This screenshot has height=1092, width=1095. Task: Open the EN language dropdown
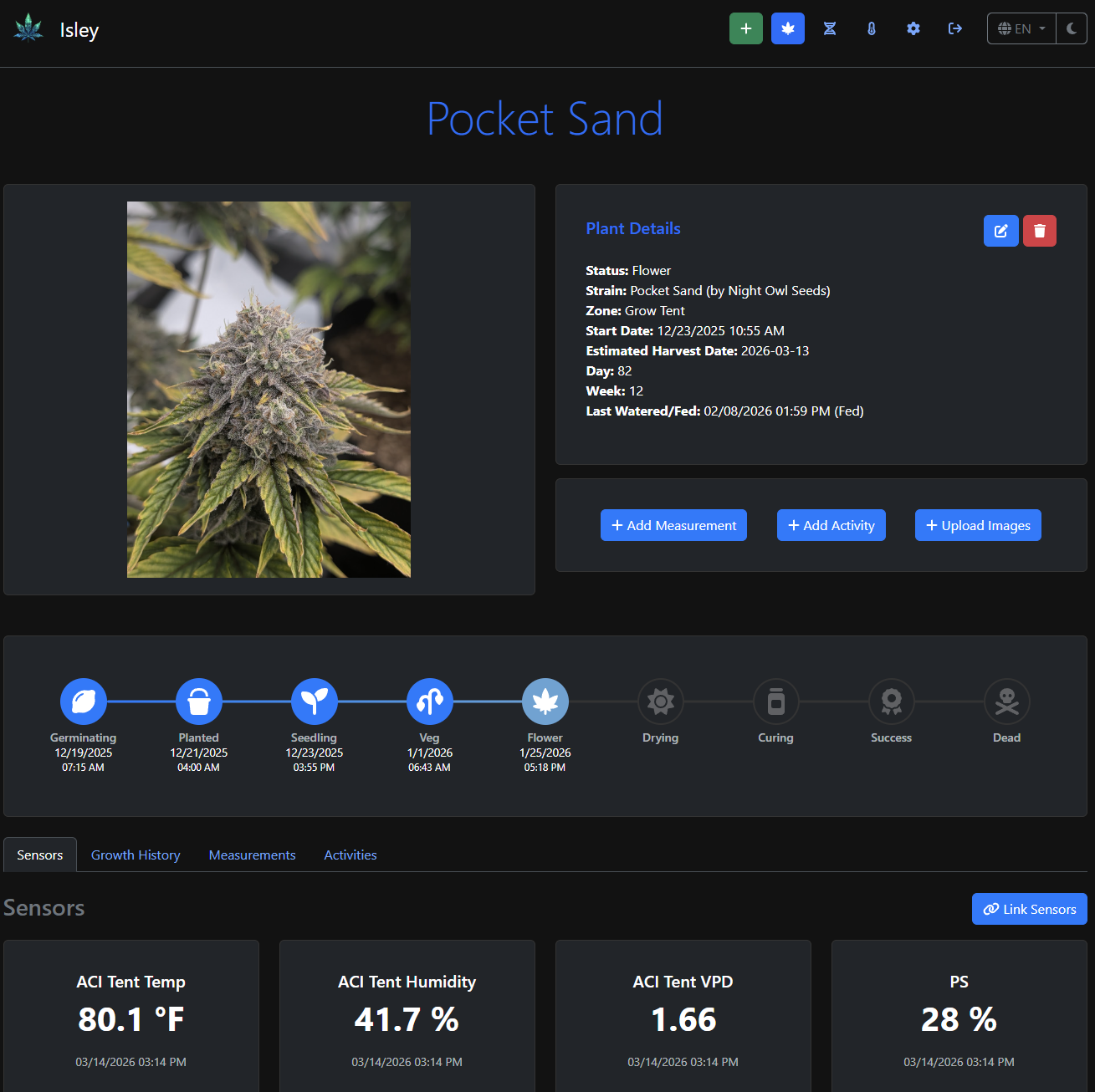click(1021, 28)
